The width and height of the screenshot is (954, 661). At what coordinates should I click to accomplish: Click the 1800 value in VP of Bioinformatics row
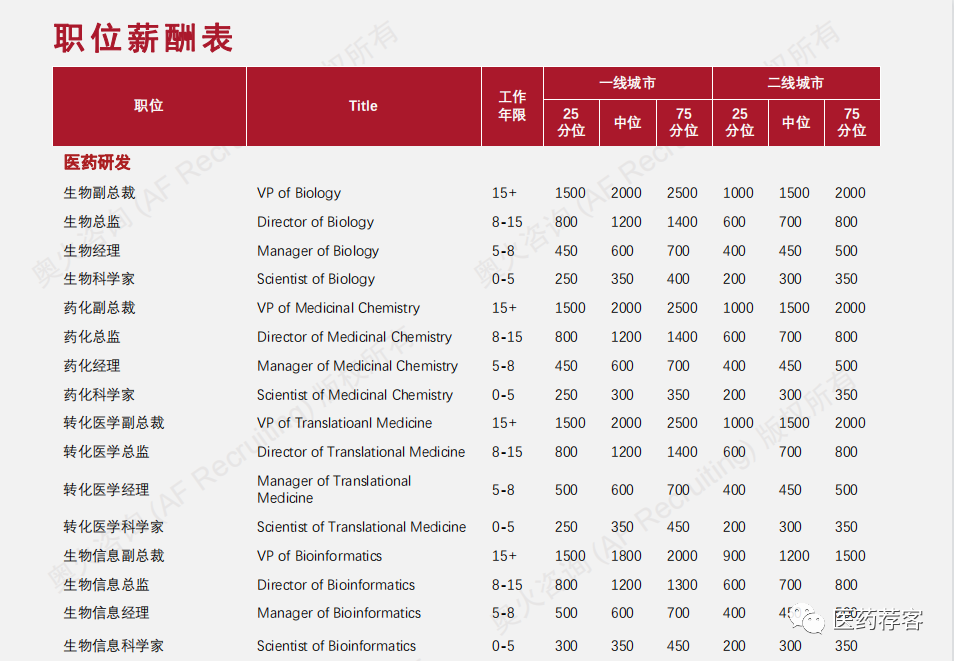click(x=626, y=556)
